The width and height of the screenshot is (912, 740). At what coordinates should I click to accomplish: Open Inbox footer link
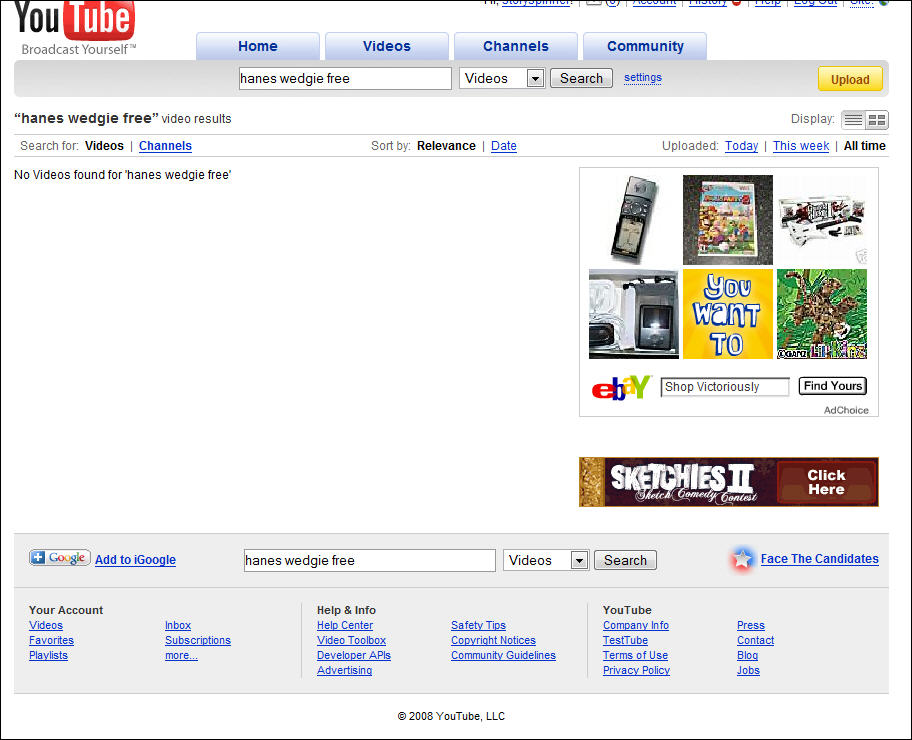pyautogui.click(x=178, y=625)
